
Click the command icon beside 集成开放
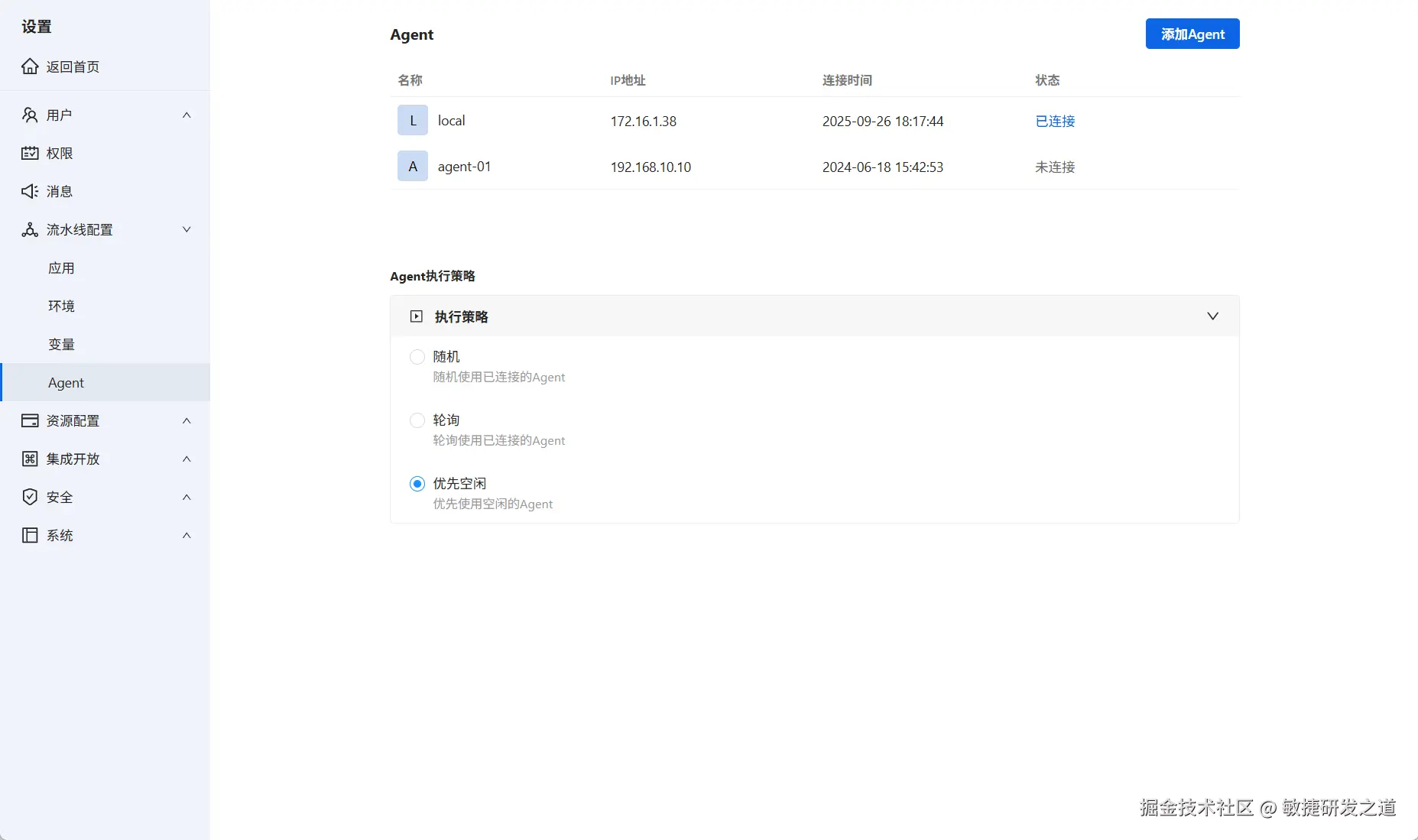point(30,459)
